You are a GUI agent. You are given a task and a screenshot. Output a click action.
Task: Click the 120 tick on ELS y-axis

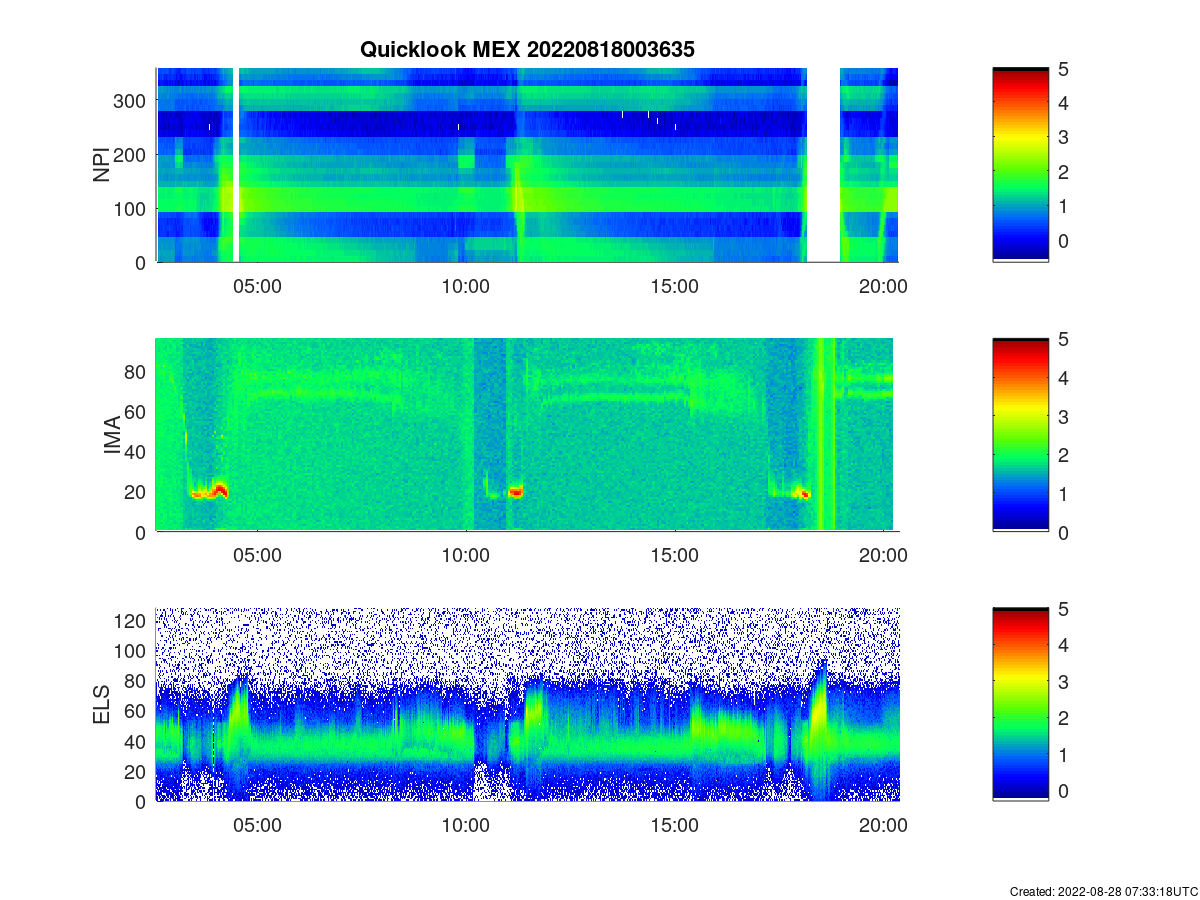tap(132, 621)
